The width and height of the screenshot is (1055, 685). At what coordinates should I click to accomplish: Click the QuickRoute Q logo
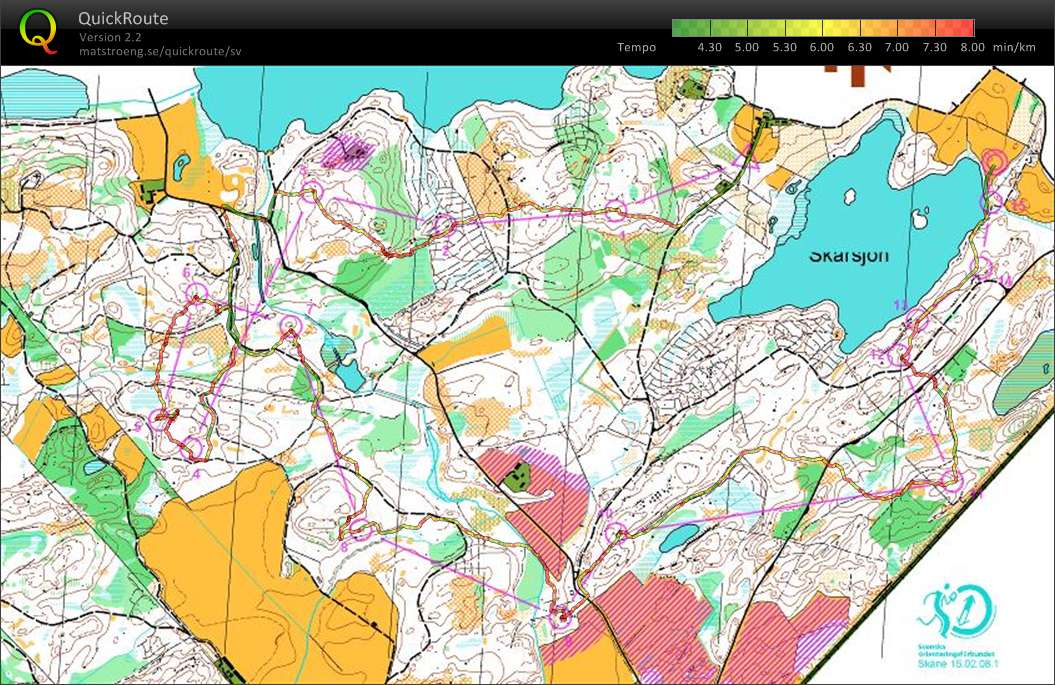[37, 32]
